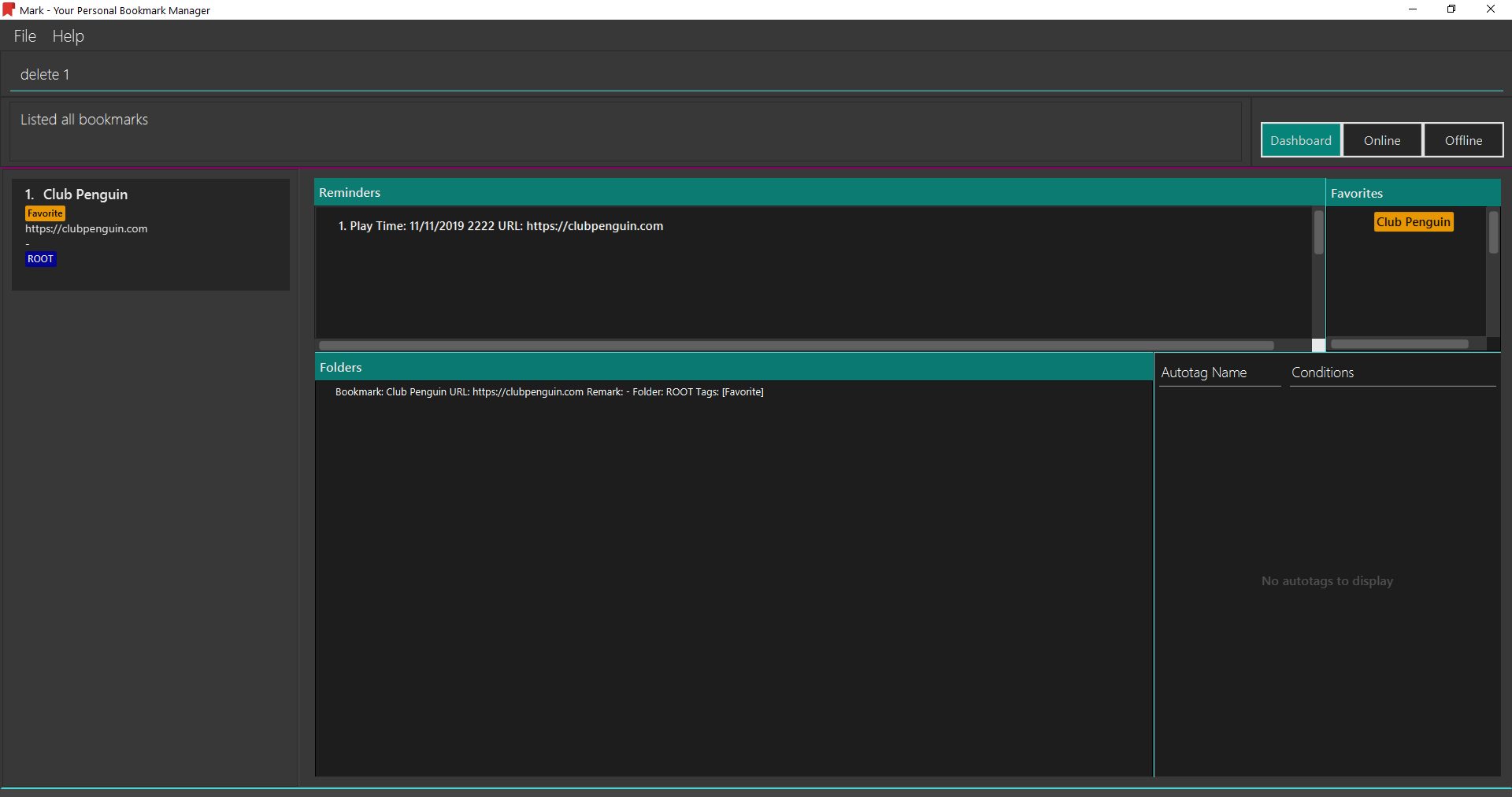Click the Reminders horizontal scrollbar
Screen dimensions: 1512x797
point(796,345)
